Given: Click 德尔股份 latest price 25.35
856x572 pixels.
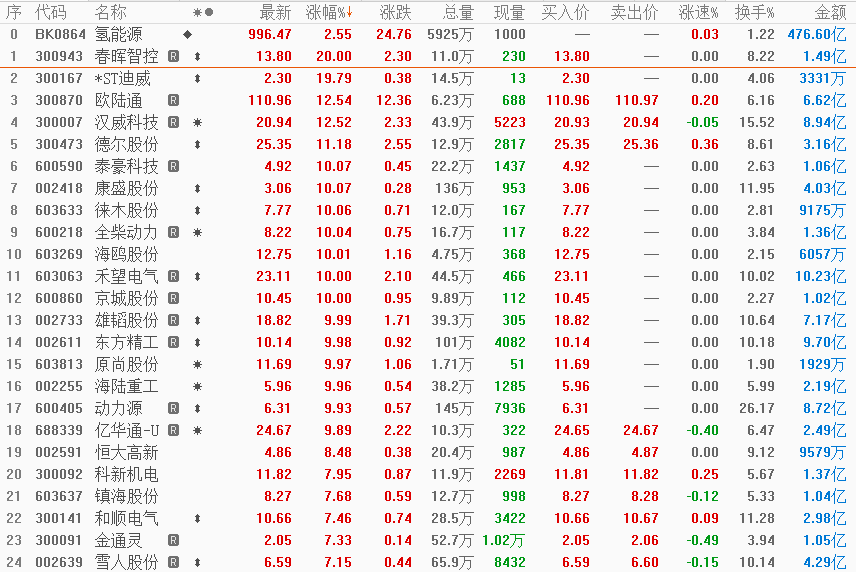Looking at the screenshot, I should [x=274, y=145].
